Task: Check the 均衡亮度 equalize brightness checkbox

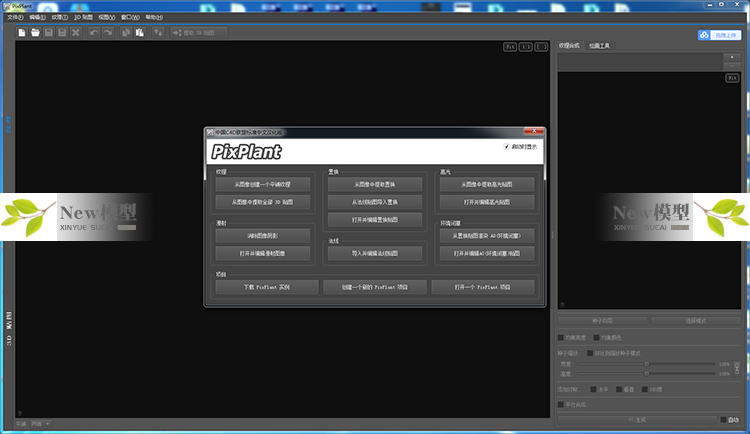Action: 561,337
